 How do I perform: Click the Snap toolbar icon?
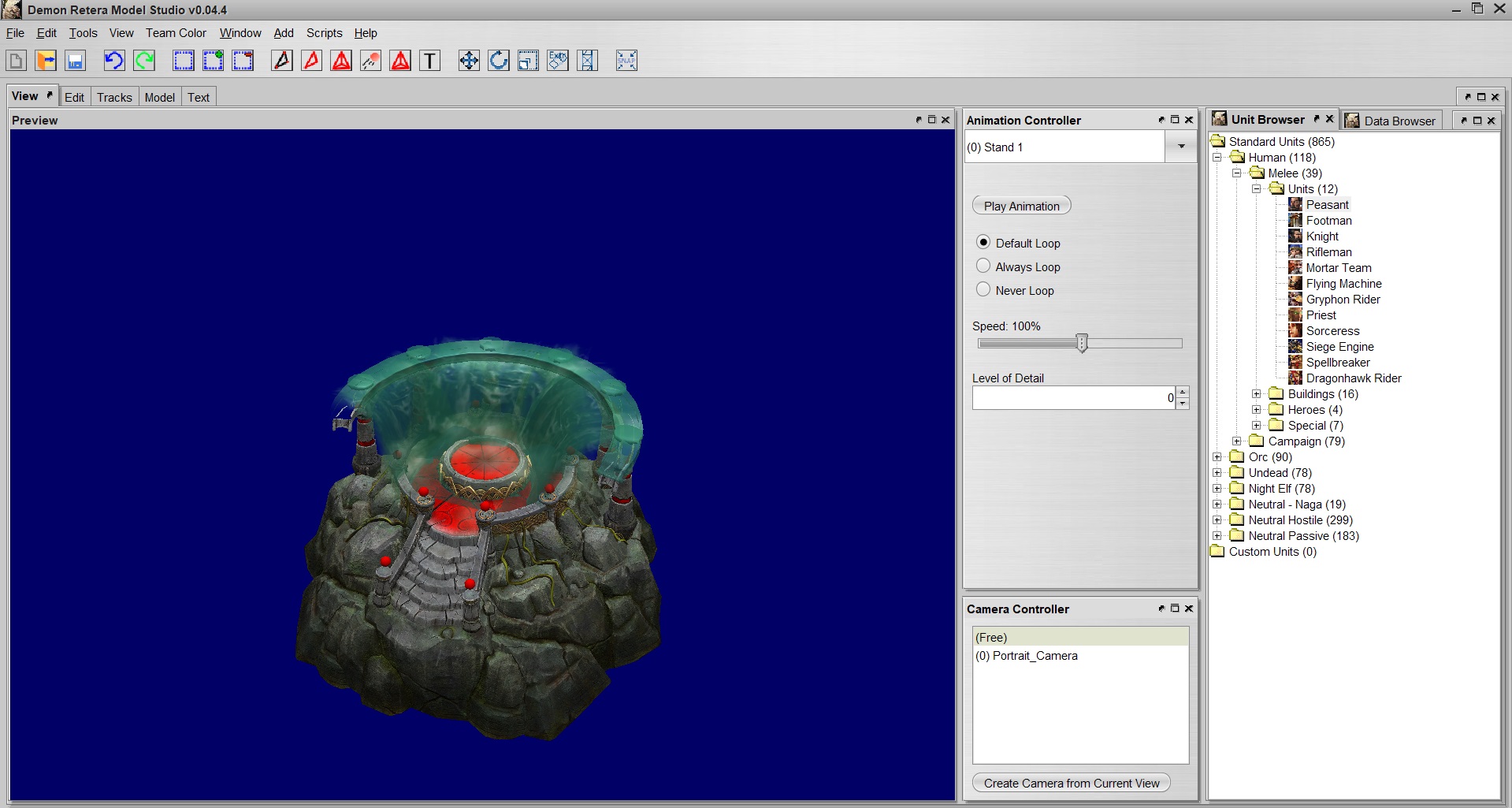click(x=626, y=61)
